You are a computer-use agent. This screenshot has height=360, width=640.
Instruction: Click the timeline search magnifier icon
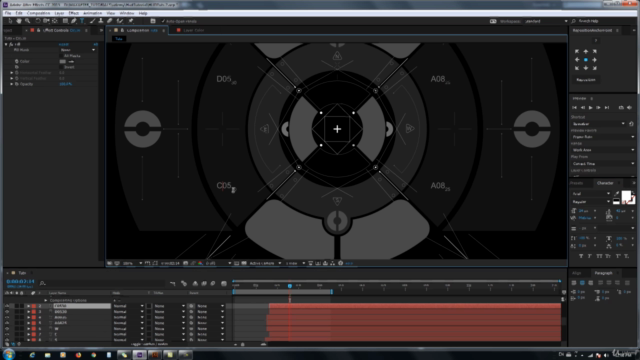pyautogui.click(x=42, y=282)
